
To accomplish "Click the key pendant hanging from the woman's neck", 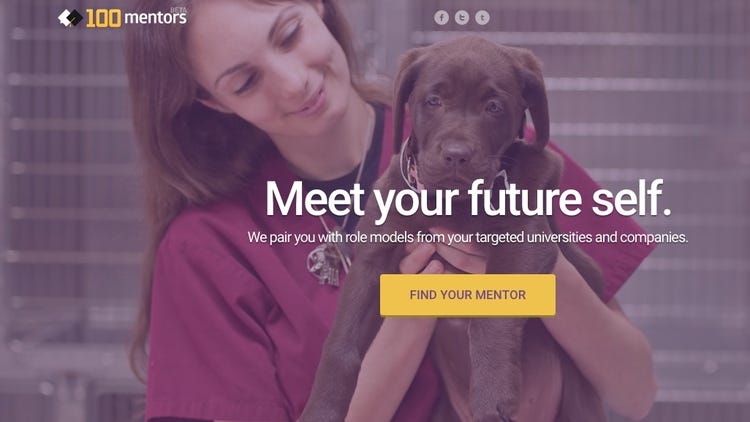I will (x=329, y=265).
